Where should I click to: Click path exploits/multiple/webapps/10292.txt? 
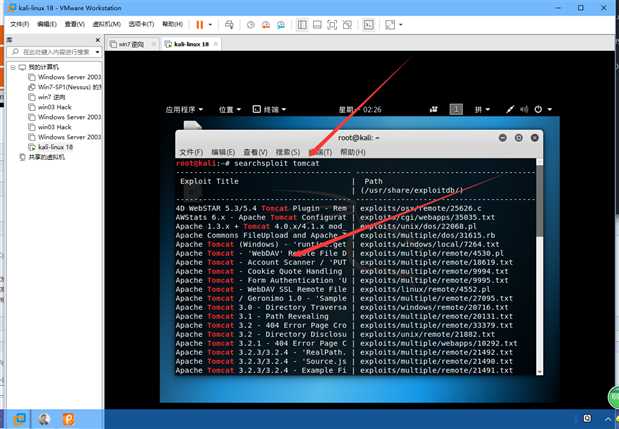point(439,343)
